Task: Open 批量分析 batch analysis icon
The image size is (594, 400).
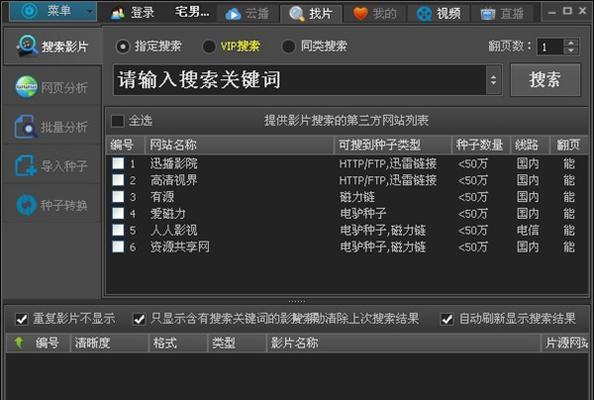Action: click(25, 127)
